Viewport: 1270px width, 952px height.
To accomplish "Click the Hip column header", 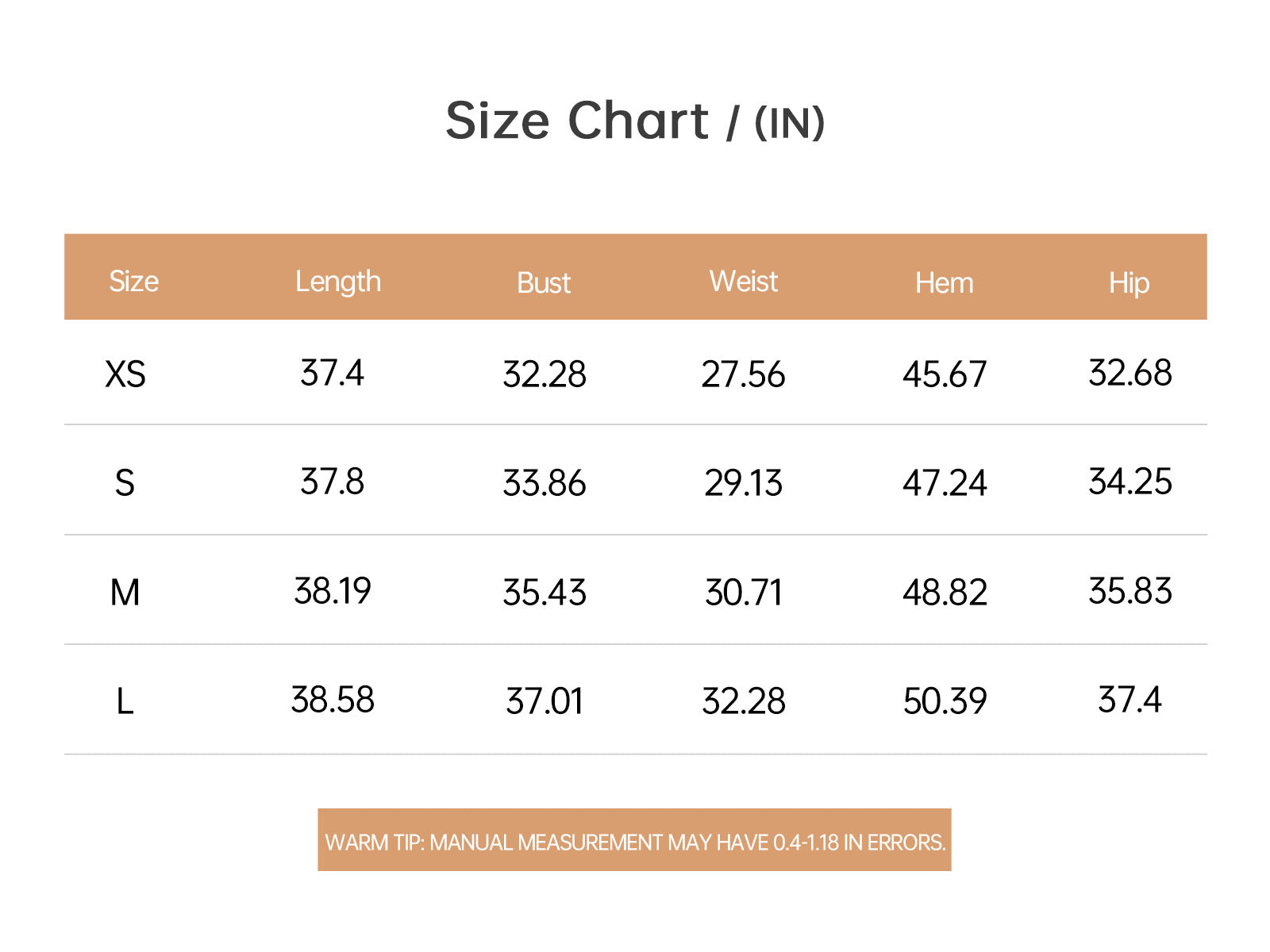I will [1129, 283].
